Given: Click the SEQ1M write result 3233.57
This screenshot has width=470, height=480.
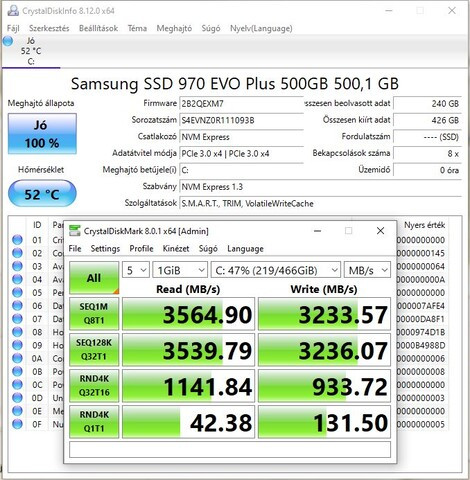Looking at the screenshot, I should coord(324,314).
